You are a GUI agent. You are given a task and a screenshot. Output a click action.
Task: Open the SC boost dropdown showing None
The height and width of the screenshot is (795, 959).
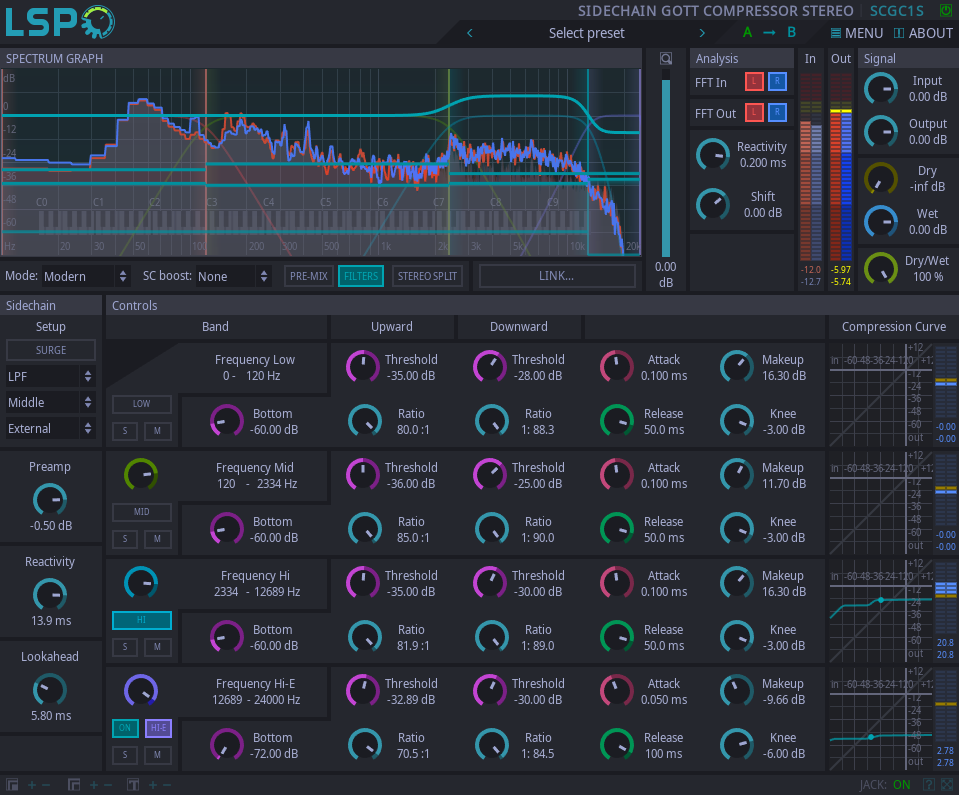[x=232, y=276]
